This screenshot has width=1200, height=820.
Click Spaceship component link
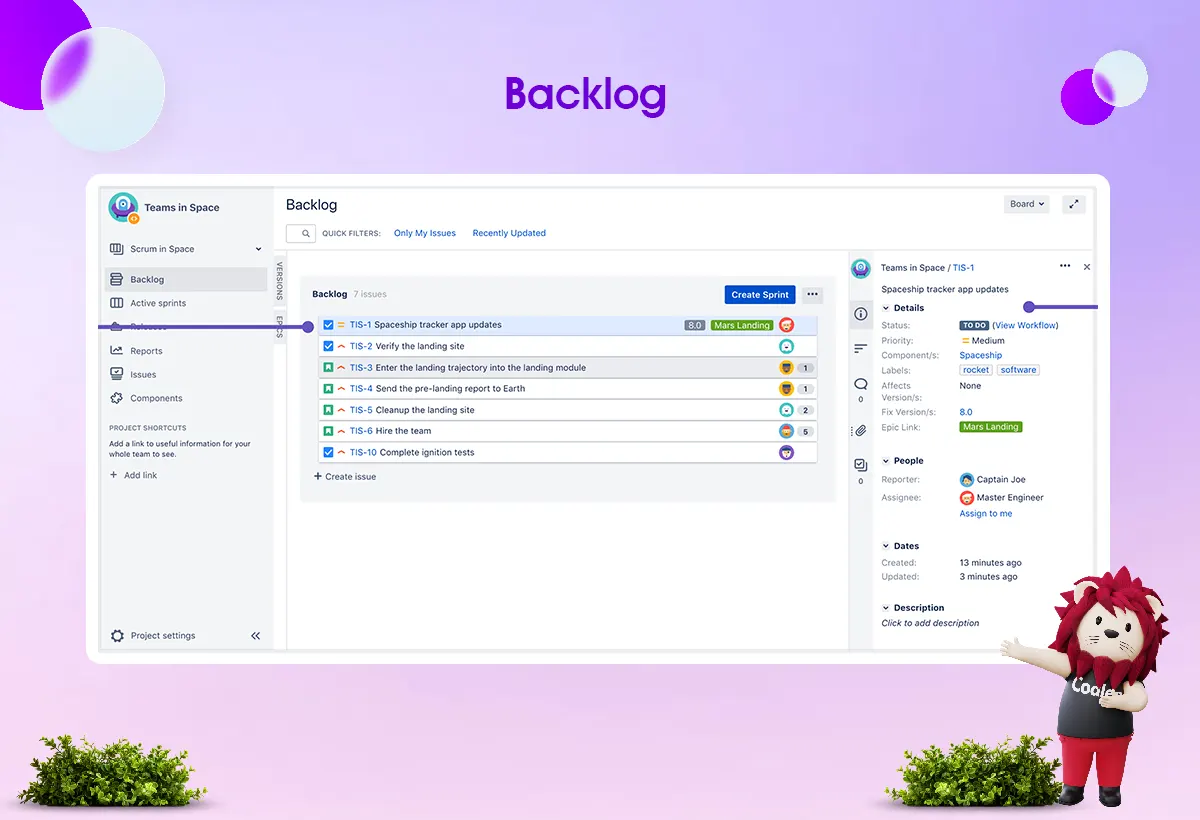tap(981, 355)
